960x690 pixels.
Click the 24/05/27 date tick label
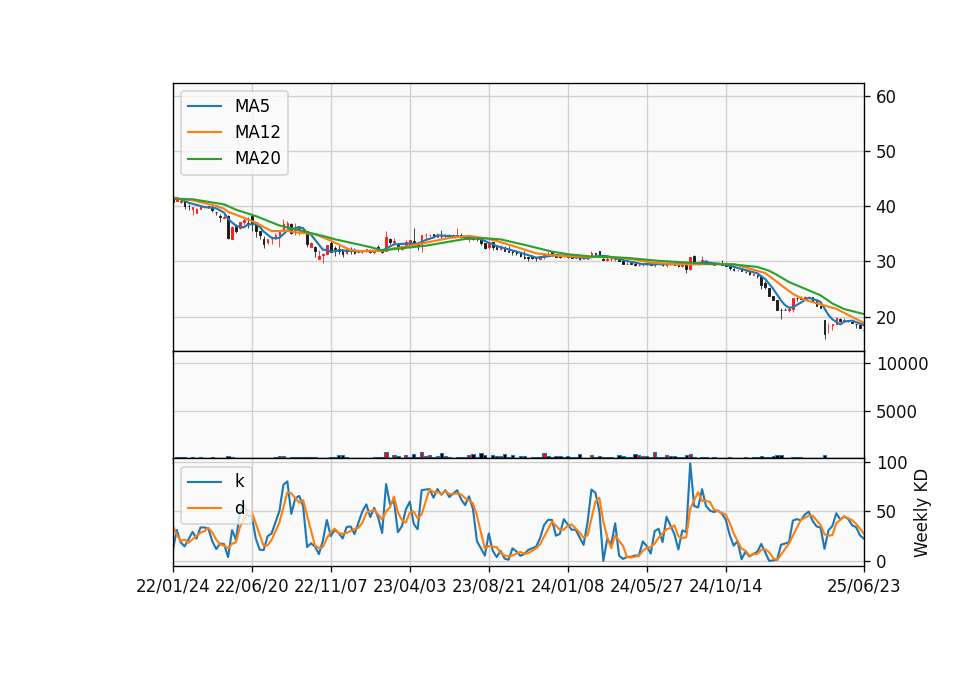pyautogui.click(x=647, y=587)
